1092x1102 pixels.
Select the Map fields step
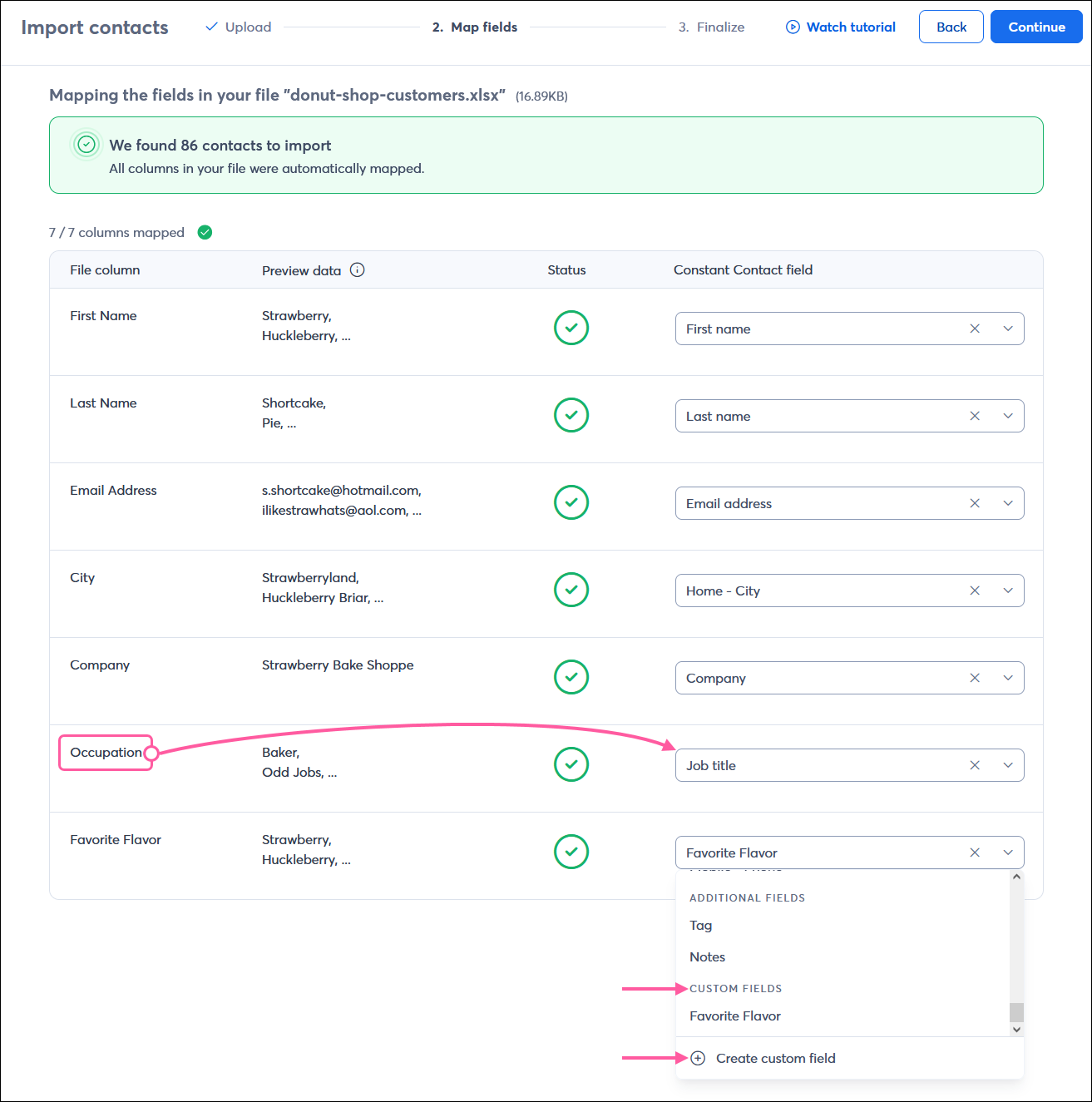coord(475,27)
